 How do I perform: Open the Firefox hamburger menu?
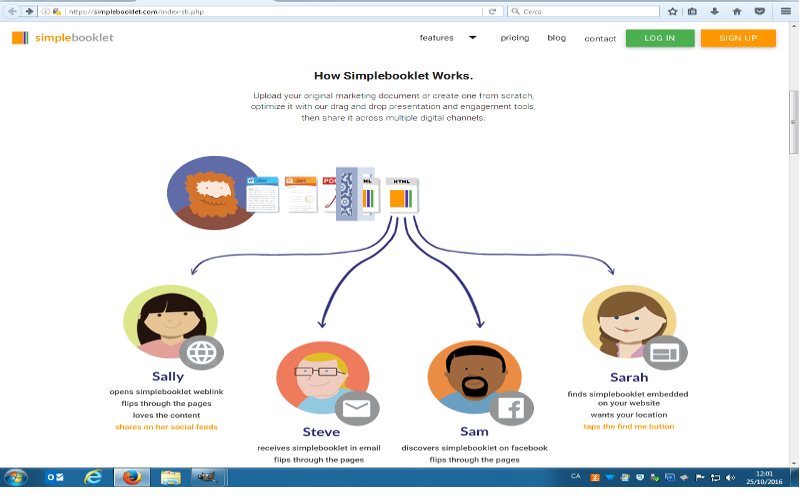click(785, 11)
